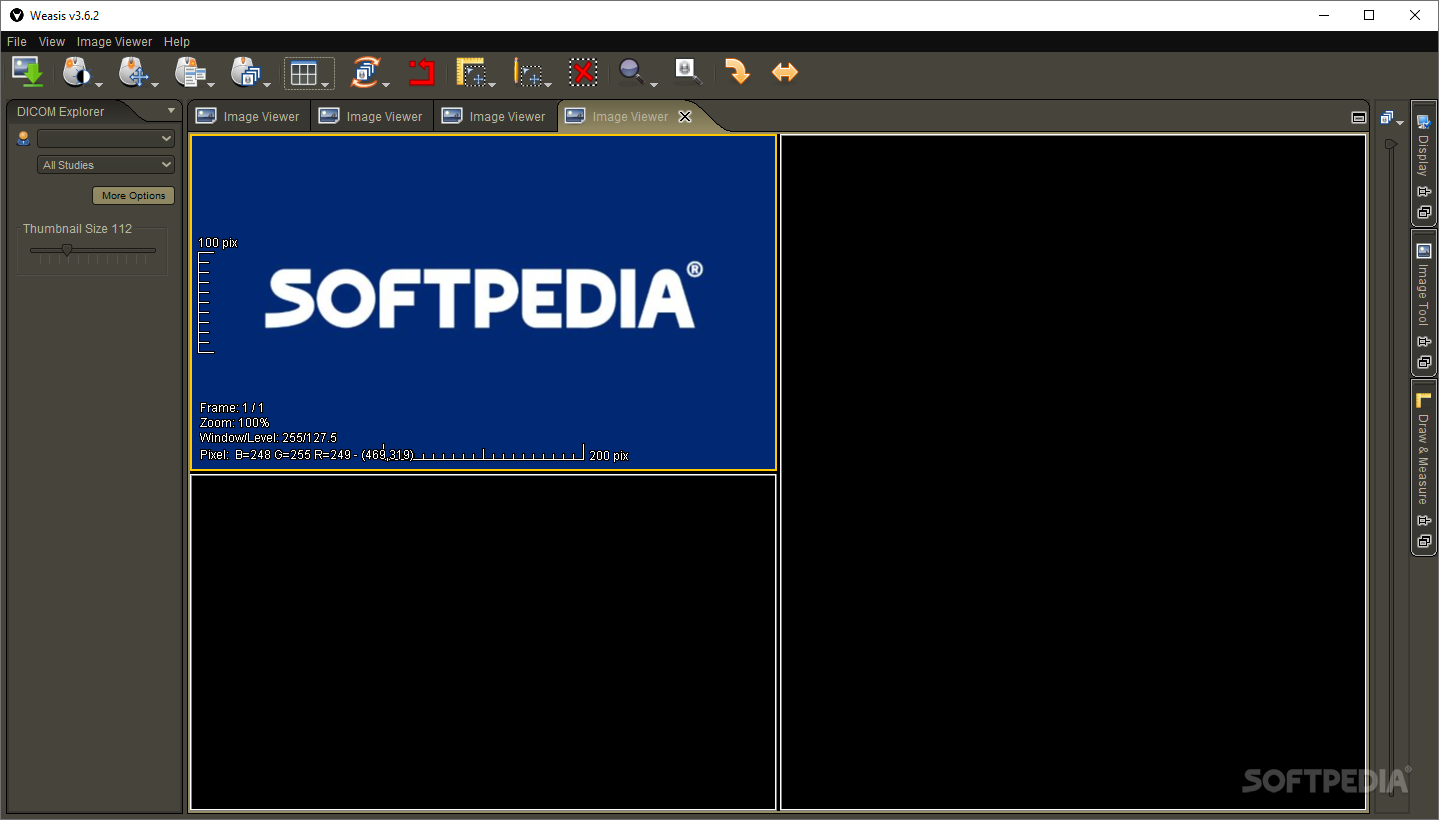The width and height of the screenshot is (1439, 820).
Task: Click the Thumbnail Size slider handle
Action: [x=67, y=250]
